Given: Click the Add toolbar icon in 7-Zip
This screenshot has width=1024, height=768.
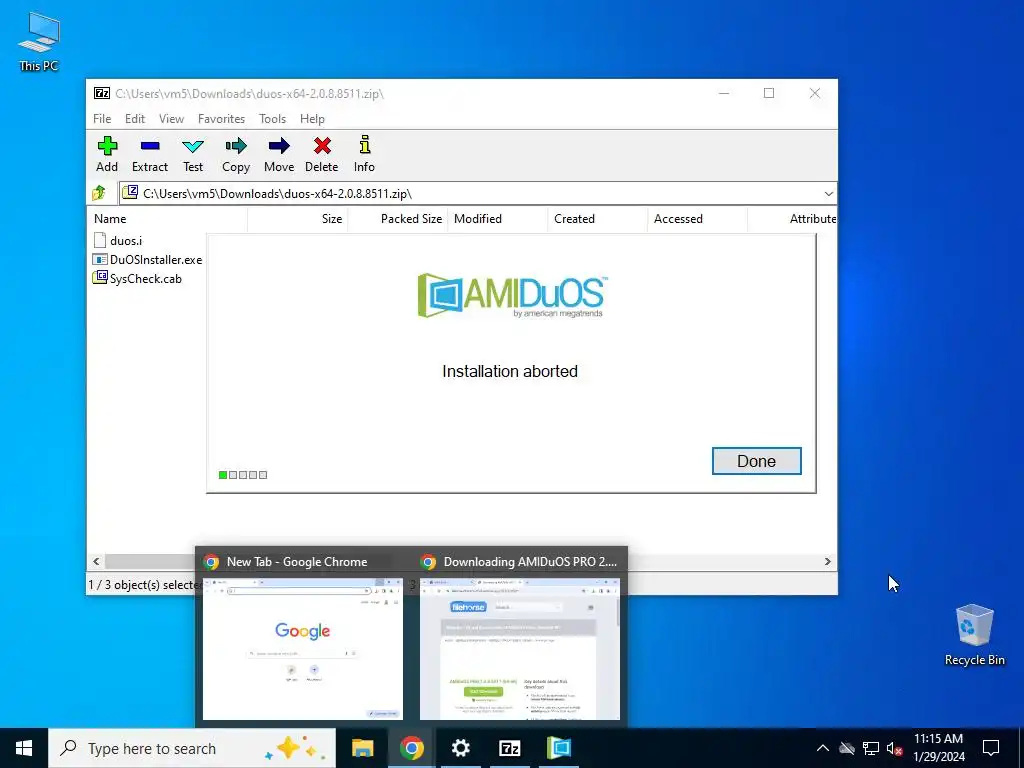Looking at the screenshot, I should (x=107, y=154).
